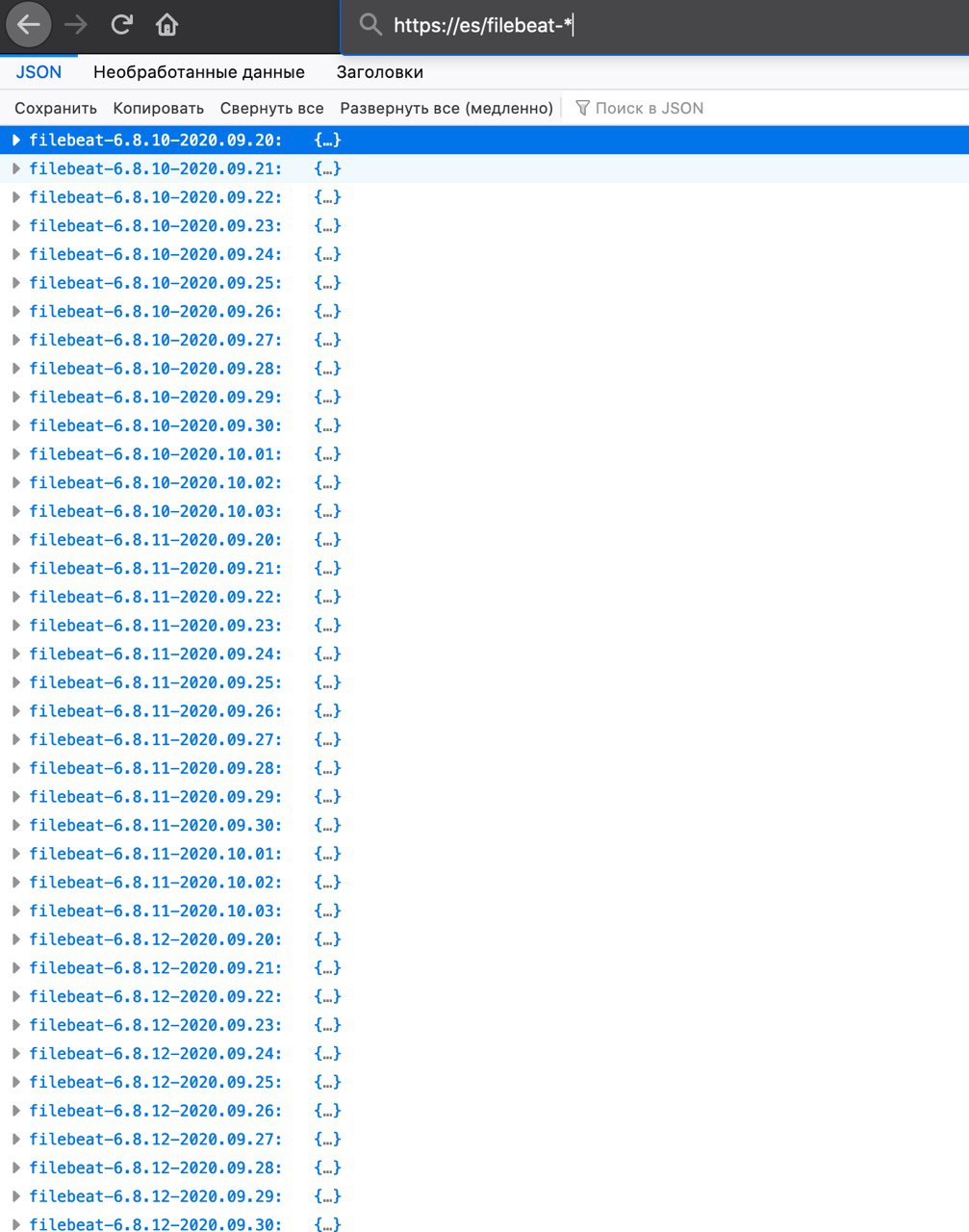
Task: Click {…} value of filebeat-6.8.10-2020.10.03
Action: 328,511
